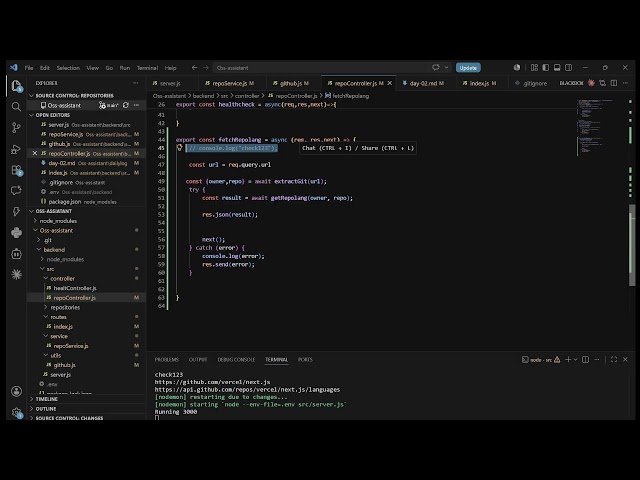
Task: Open the chat dropdown arrow in title bar
Action: pos(447,67)
